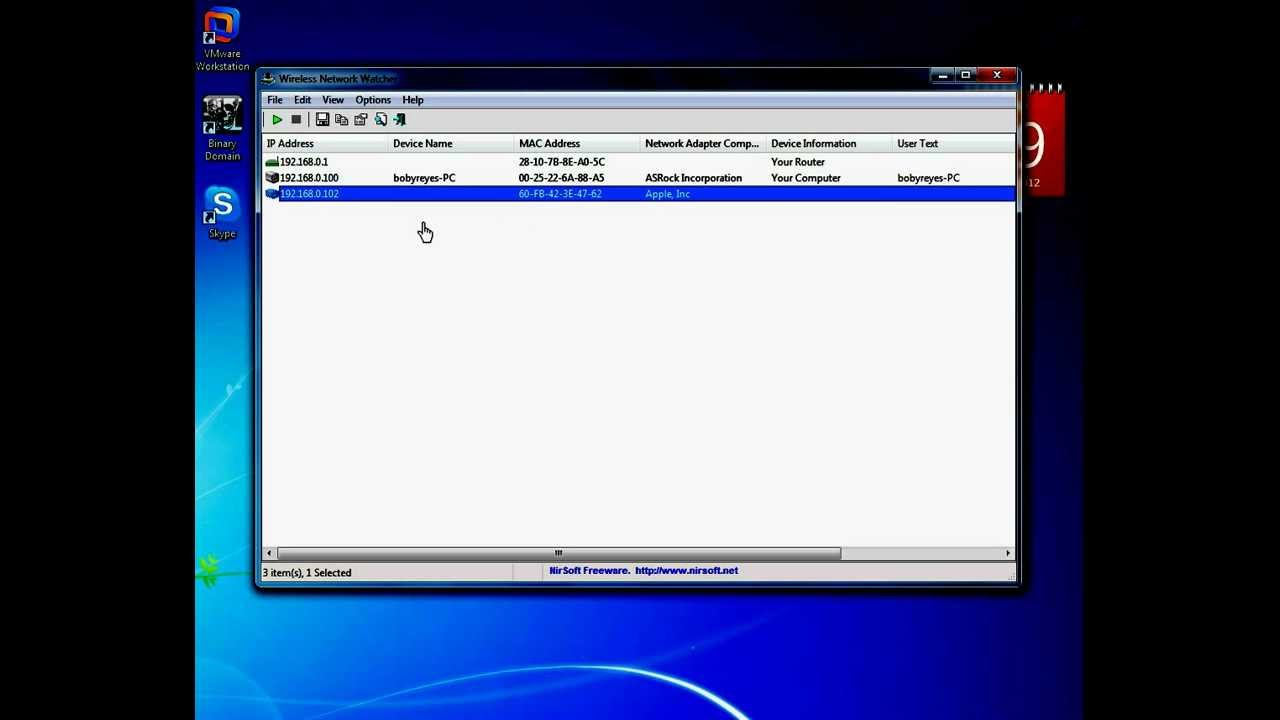Open the VMware Workstation desktop shortcut
The image size is (1280, 720).
pos(222,40)
